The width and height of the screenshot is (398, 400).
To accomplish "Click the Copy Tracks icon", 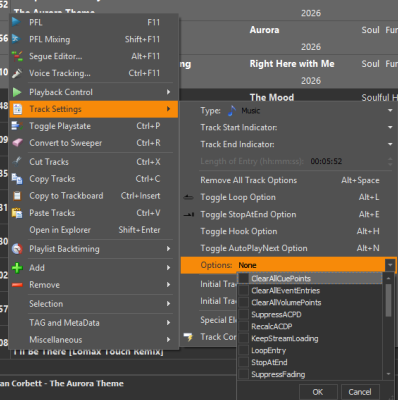I will [x=17, y=179].
